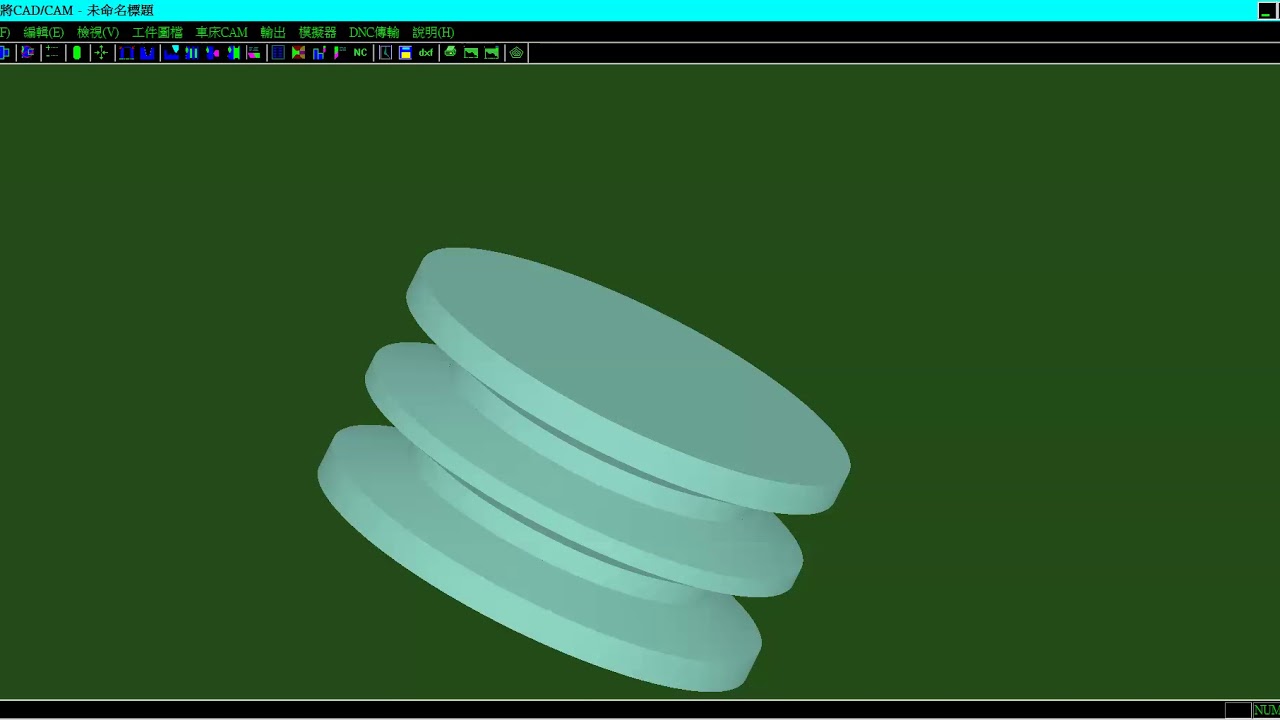Minimize the CAD/CAM window
This screenshot has height=720, width=1280.
click(x=1266, y=10)
